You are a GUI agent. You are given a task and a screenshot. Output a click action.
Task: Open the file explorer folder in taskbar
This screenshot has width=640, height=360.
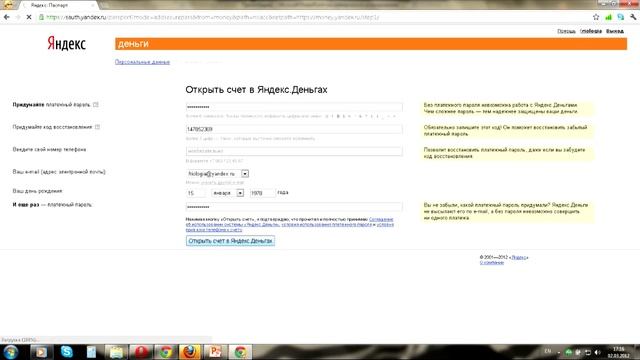[116, 352]
